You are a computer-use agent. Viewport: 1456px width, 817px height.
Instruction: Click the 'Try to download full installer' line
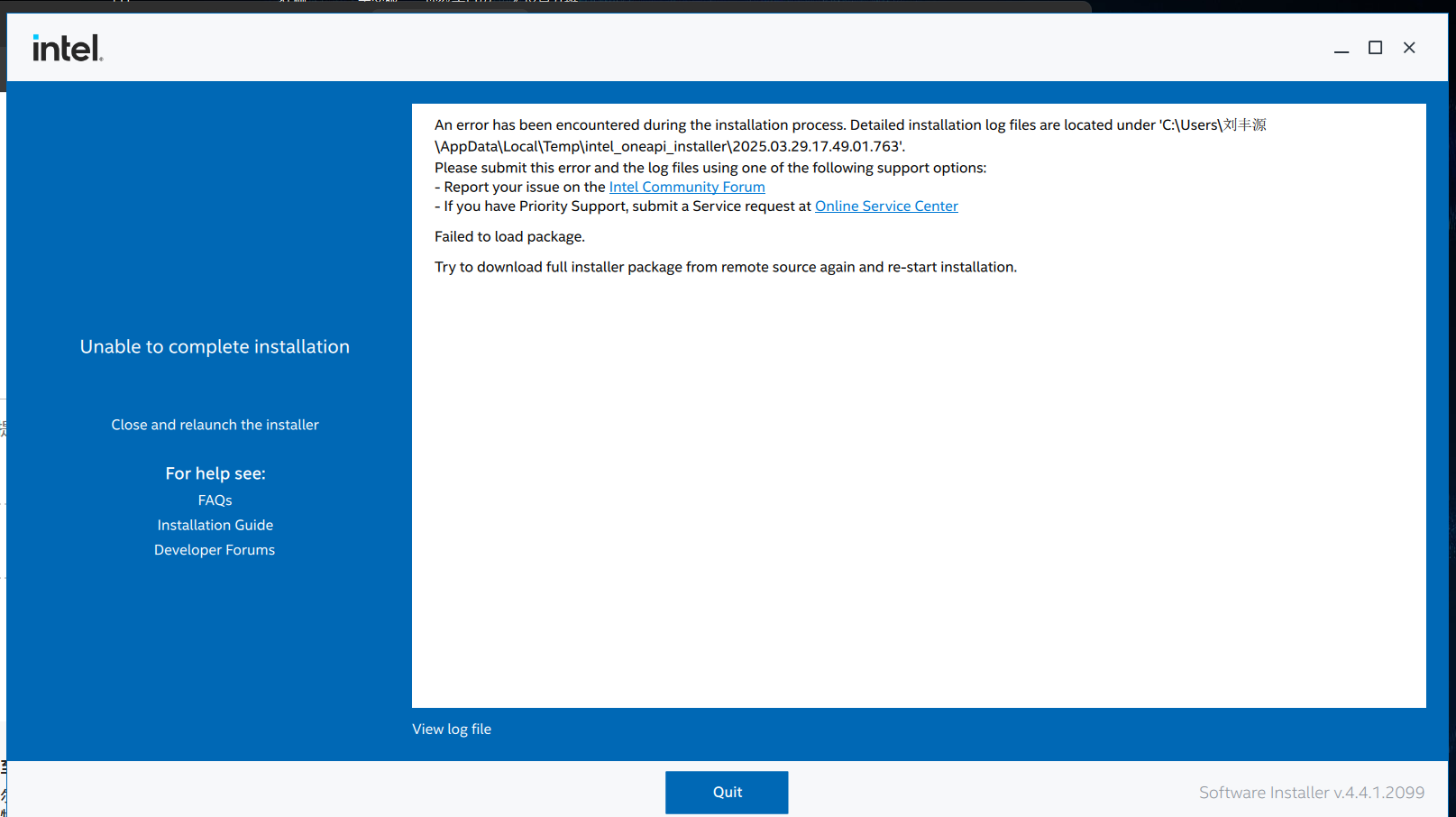[x=725, y=267]
